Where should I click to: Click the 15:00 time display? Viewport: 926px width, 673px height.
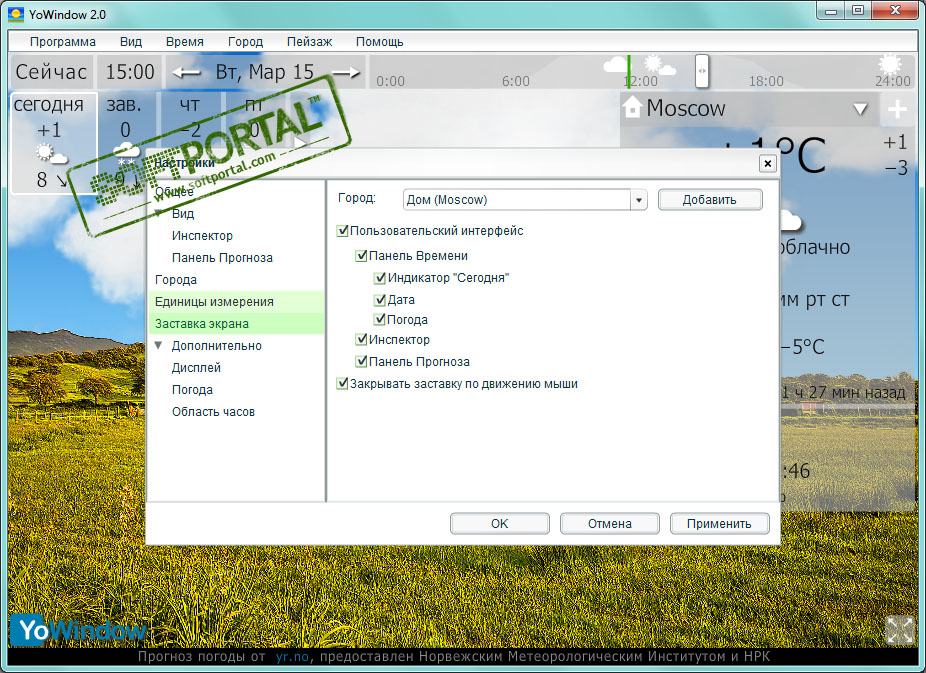129,72
